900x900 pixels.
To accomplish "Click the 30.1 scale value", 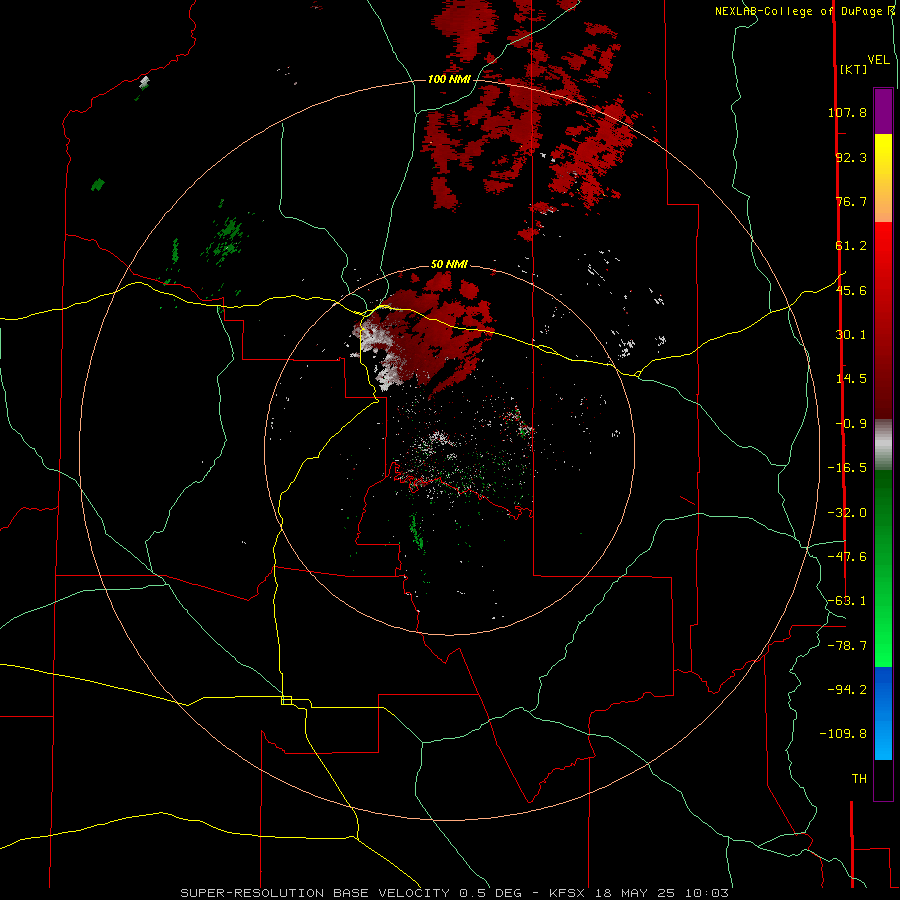I will click(x=851, y=335).
